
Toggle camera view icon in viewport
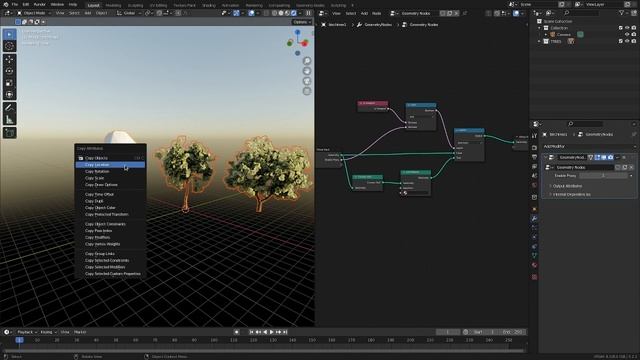pyautogui.click(x=307, y=81)
